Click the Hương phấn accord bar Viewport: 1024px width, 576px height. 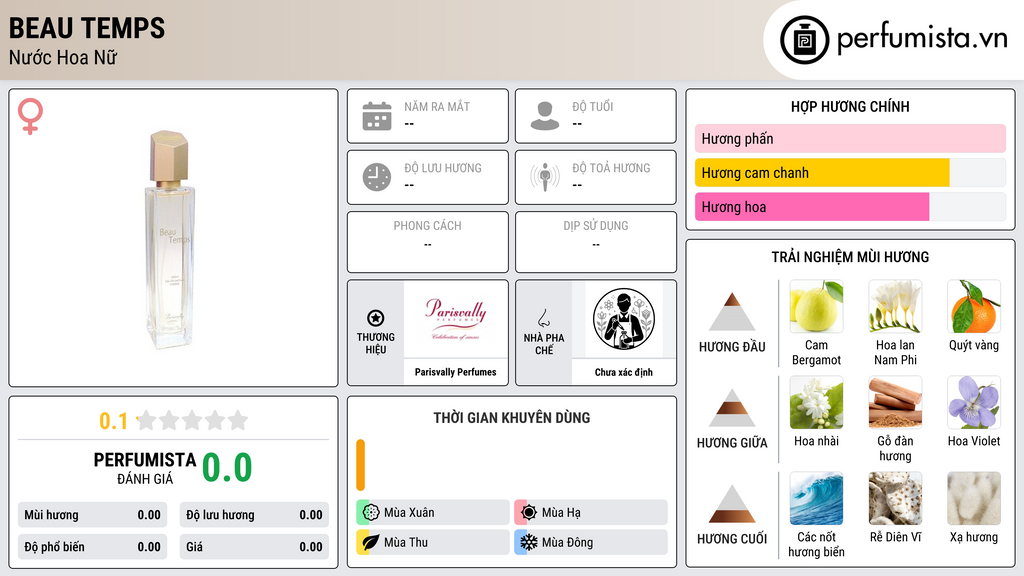850,138
